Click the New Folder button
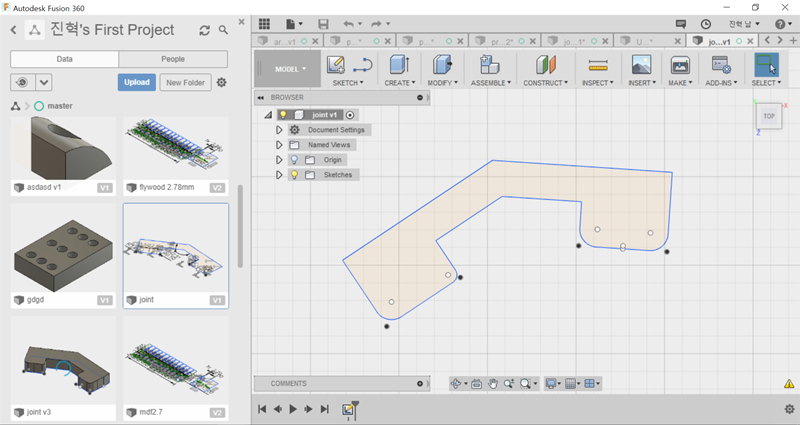This screenshot has height=425, width=800. coord(185,82)
